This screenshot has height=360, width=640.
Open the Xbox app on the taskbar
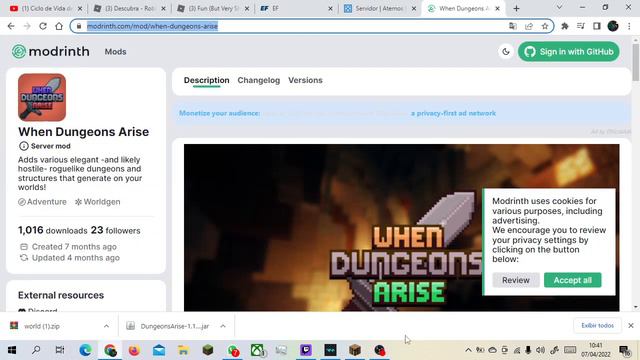pos(257,350)
